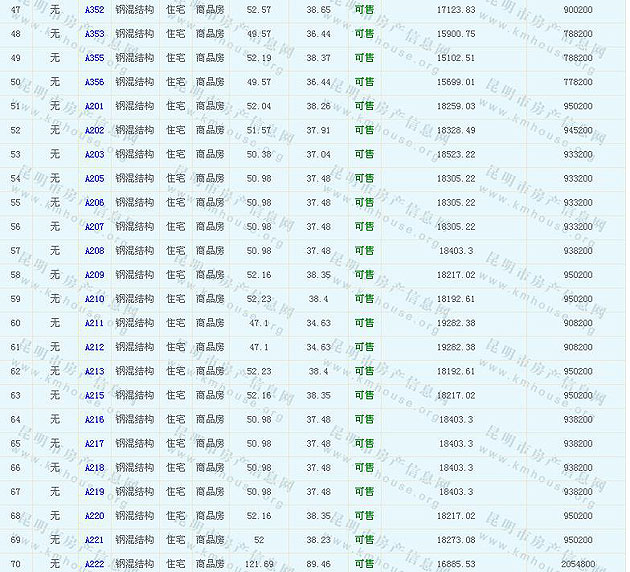Open the A353 room link
This screenshot has height=572, width=630.
94,34
